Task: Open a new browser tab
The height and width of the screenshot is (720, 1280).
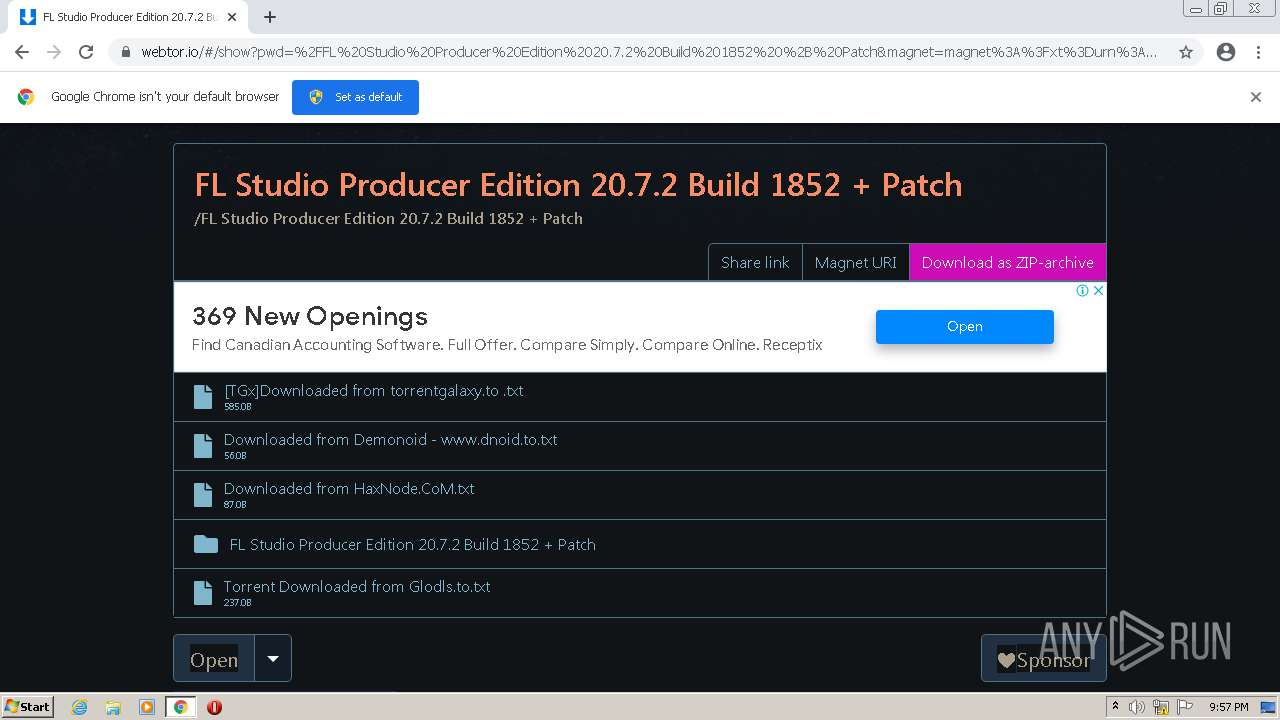Action: click(270, 17)
